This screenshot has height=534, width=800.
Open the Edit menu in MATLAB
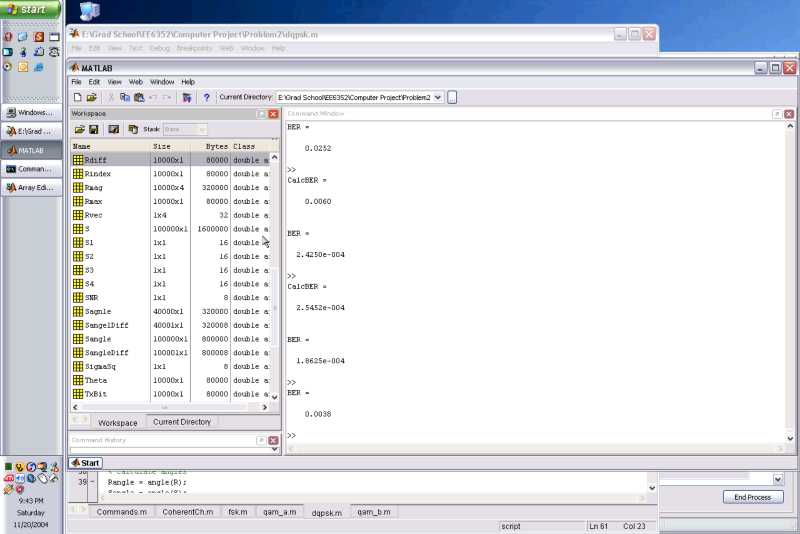click(x=94, y=82)
